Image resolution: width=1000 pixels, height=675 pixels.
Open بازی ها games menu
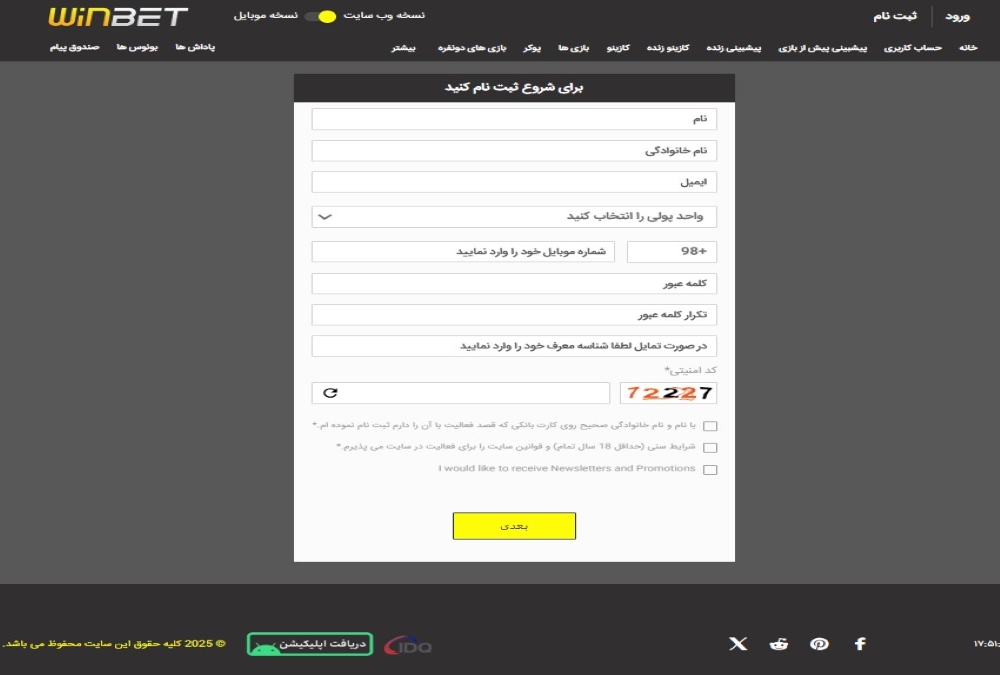click(x=573, y=48)
